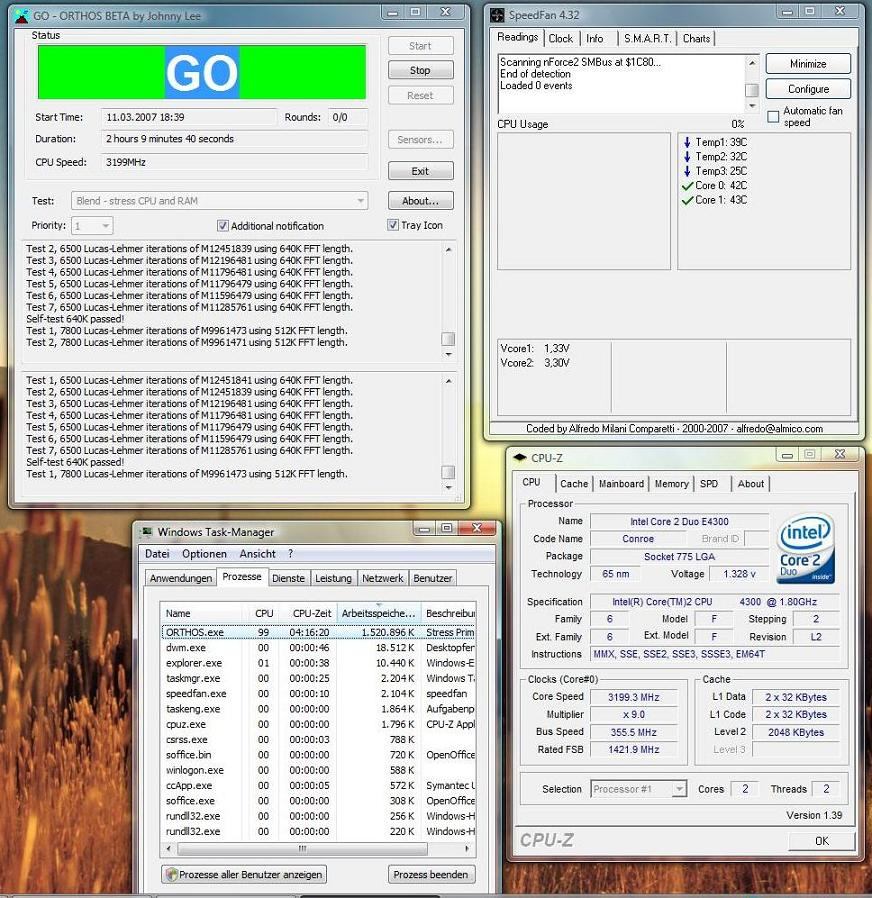Screen dimensions: 872x898
Task: Open the S.M.A.R.T. tab in SpeedFan
Action: (x=647, y=38)
